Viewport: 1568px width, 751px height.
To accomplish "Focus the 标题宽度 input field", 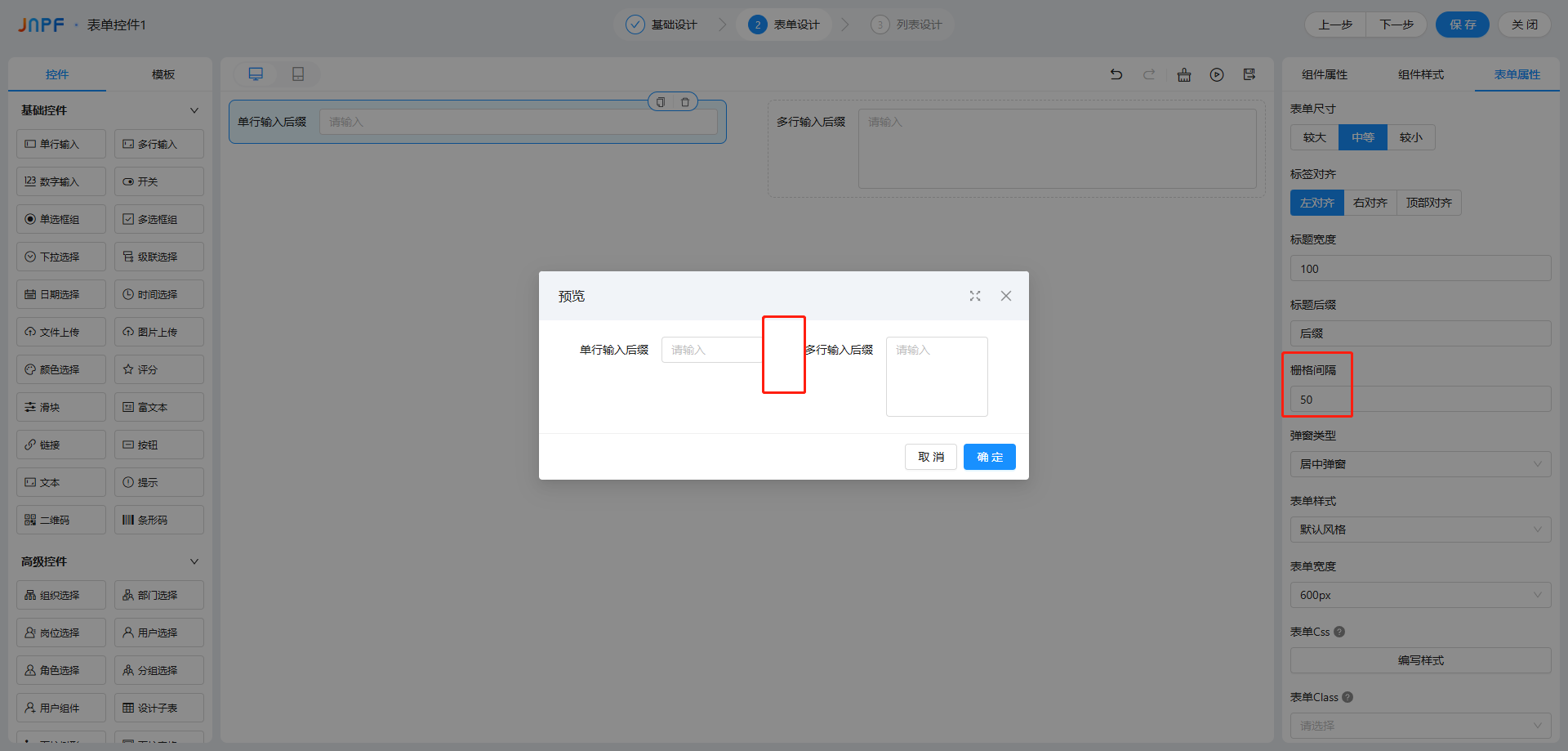I will coord(1421,268).
